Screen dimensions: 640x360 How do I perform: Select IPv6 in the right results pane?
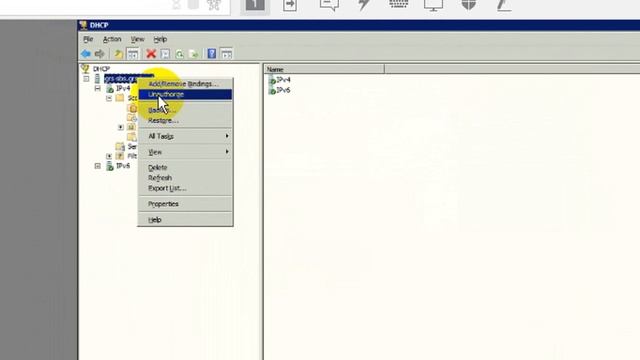tap(283, 90)
